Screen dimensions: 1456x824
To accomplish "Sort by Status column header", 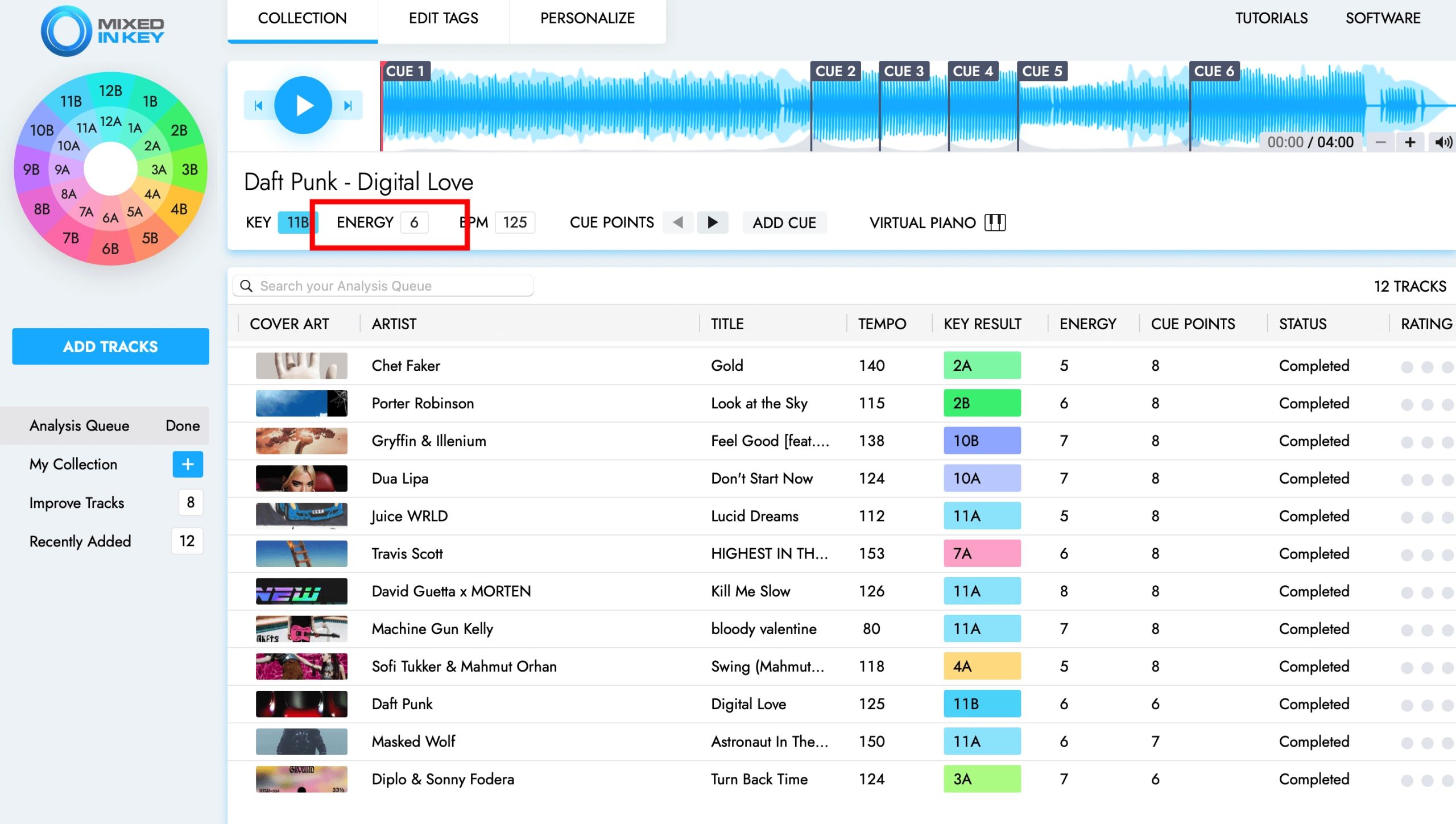I will [x=1302, y=324].
